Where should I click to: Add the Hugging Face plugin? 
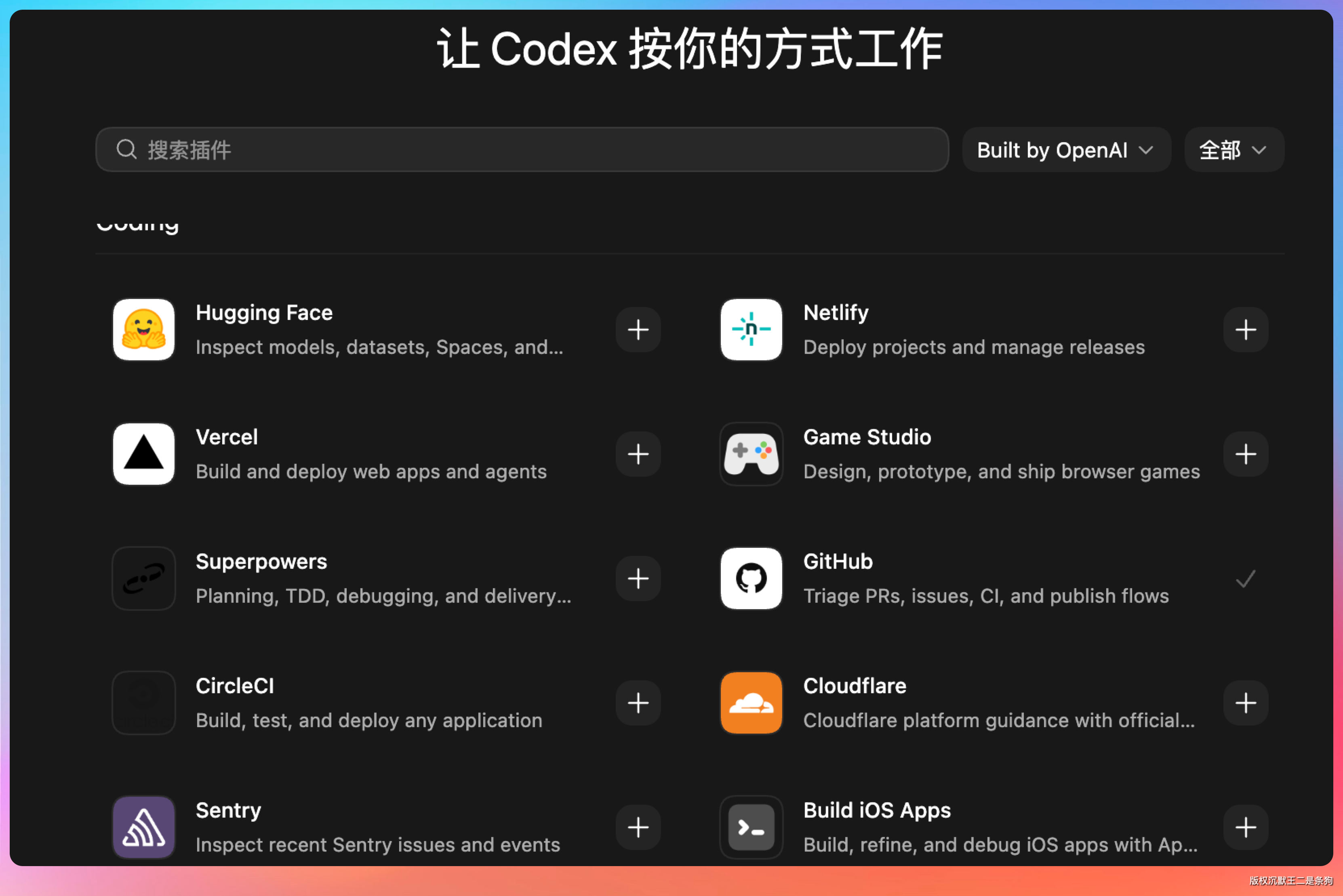tap(638, 330)
